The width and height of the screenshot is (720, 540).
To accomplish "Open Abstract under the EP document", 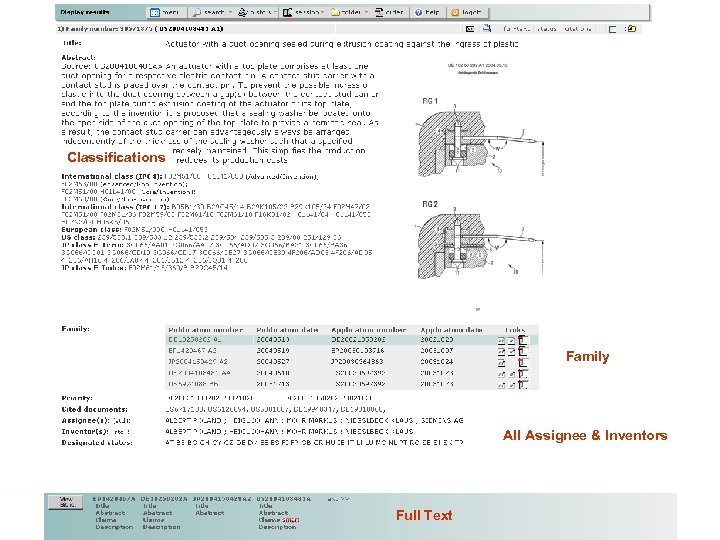I will (x=110, y=513).
